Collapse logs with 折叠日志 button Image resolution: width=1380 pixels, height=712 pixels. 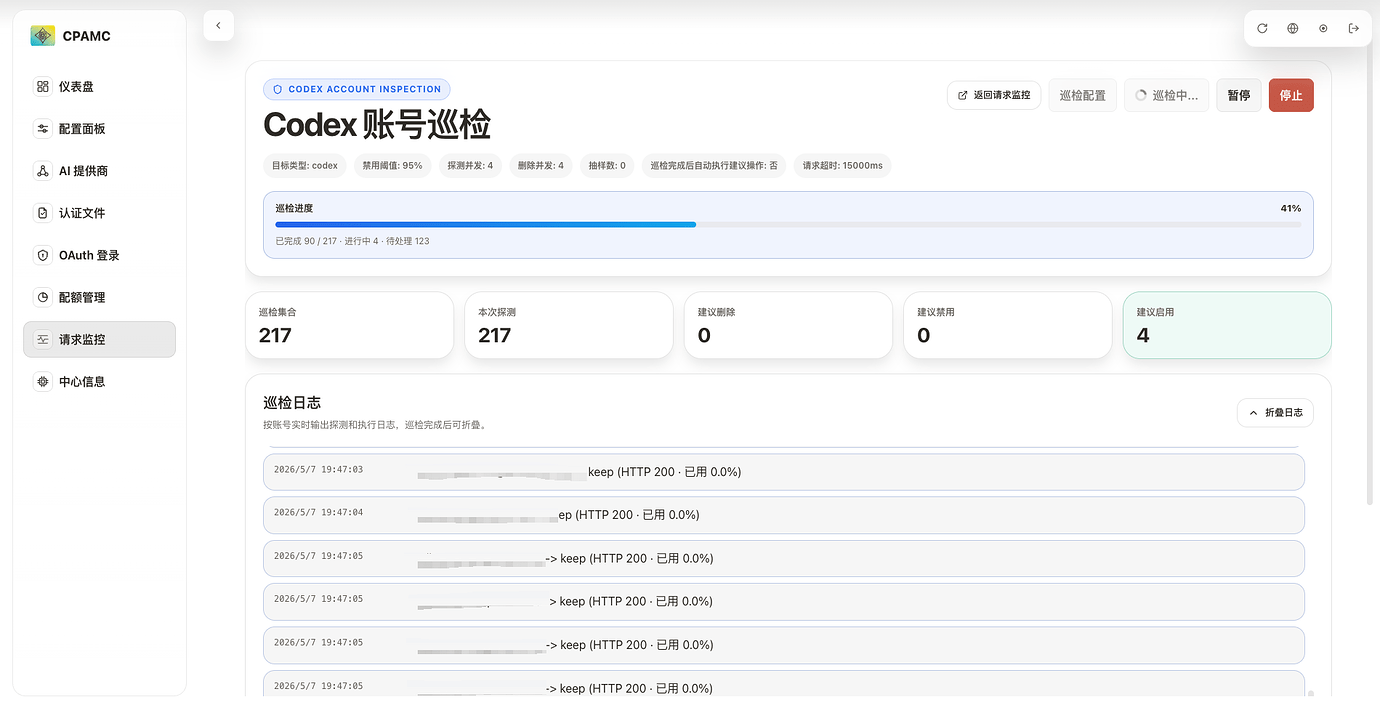[x=1275, y=412]
